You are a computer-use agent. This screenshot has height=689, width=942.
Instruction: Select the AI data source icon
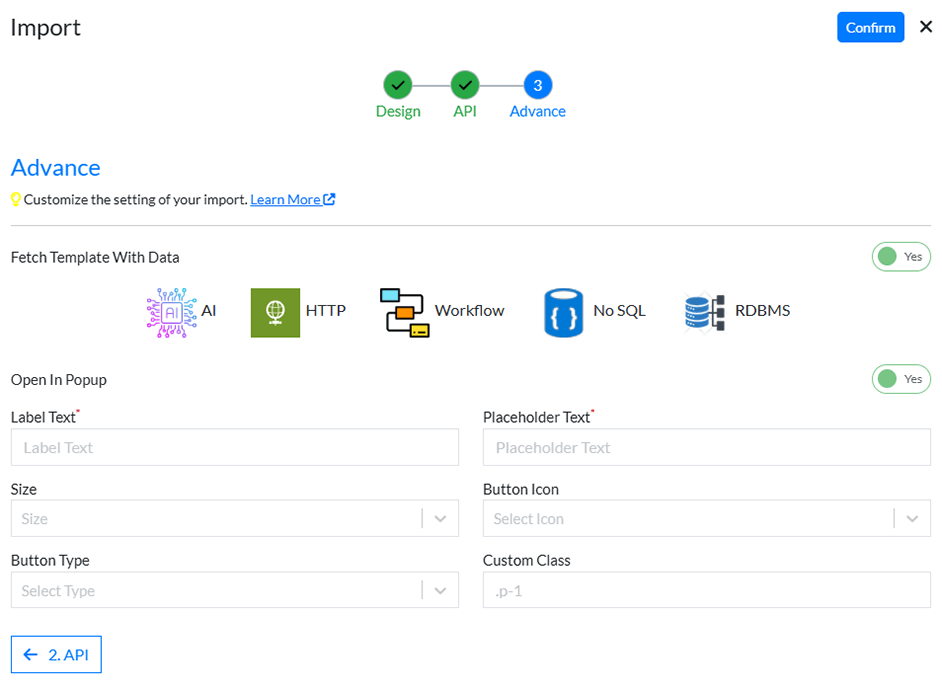tap(171, 311)
